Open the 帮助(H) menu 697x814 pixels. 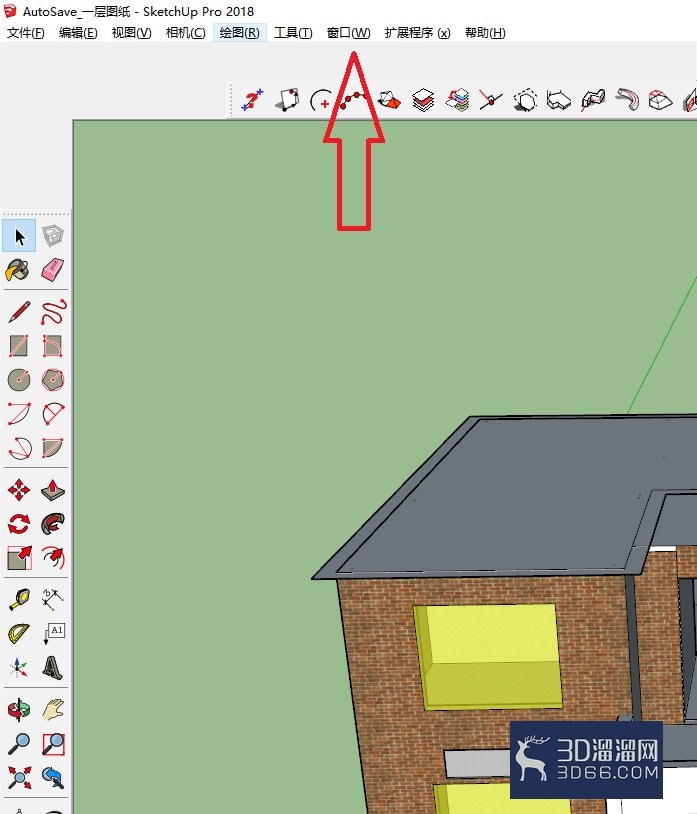(485, 33)
